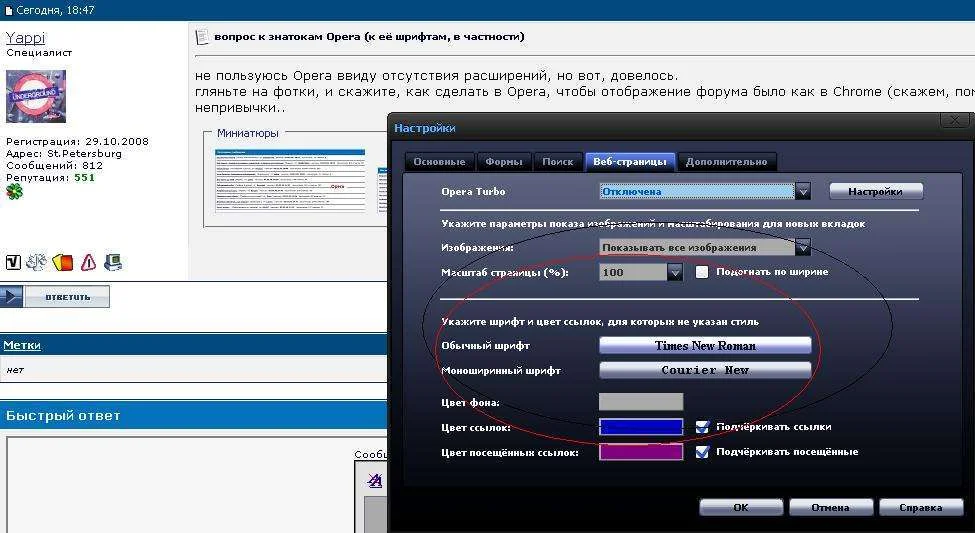975x533 pixels.
Task: Open the first attached thumbnail in Миниатюры
Action: (290, 180)
